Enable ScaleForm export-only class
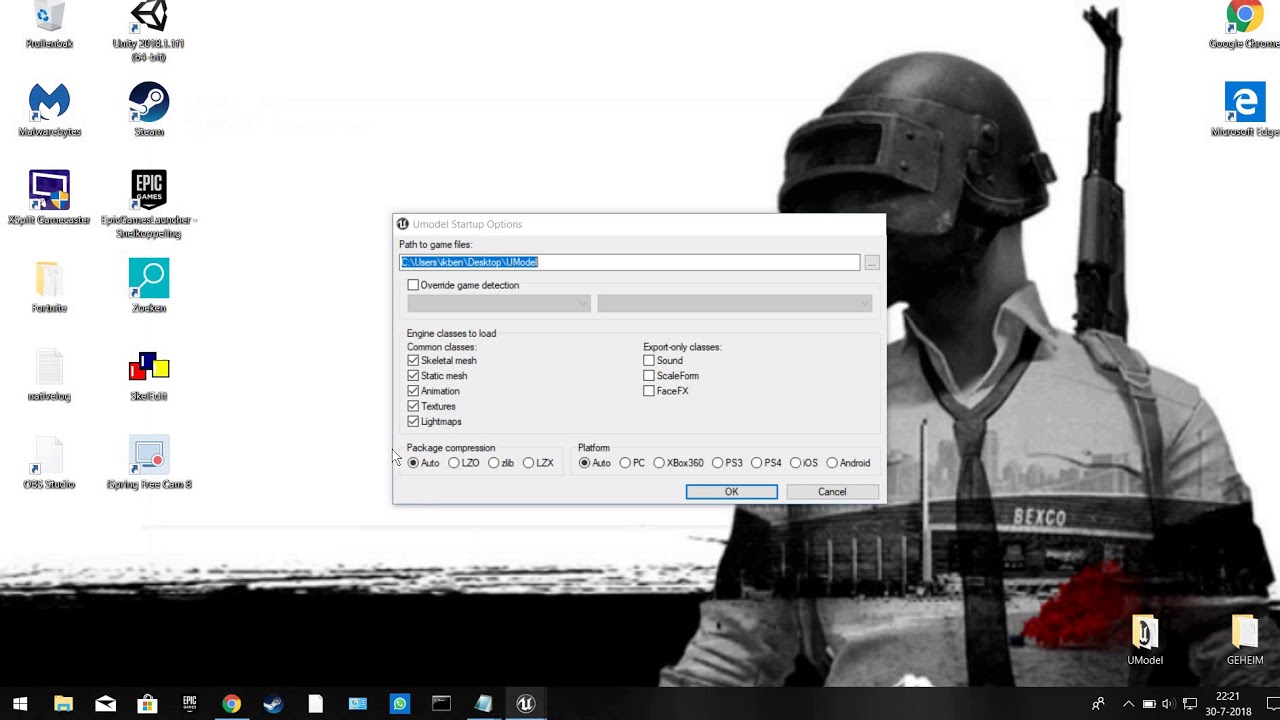Viewport: 1280px width, 720px height. point(649,376)
